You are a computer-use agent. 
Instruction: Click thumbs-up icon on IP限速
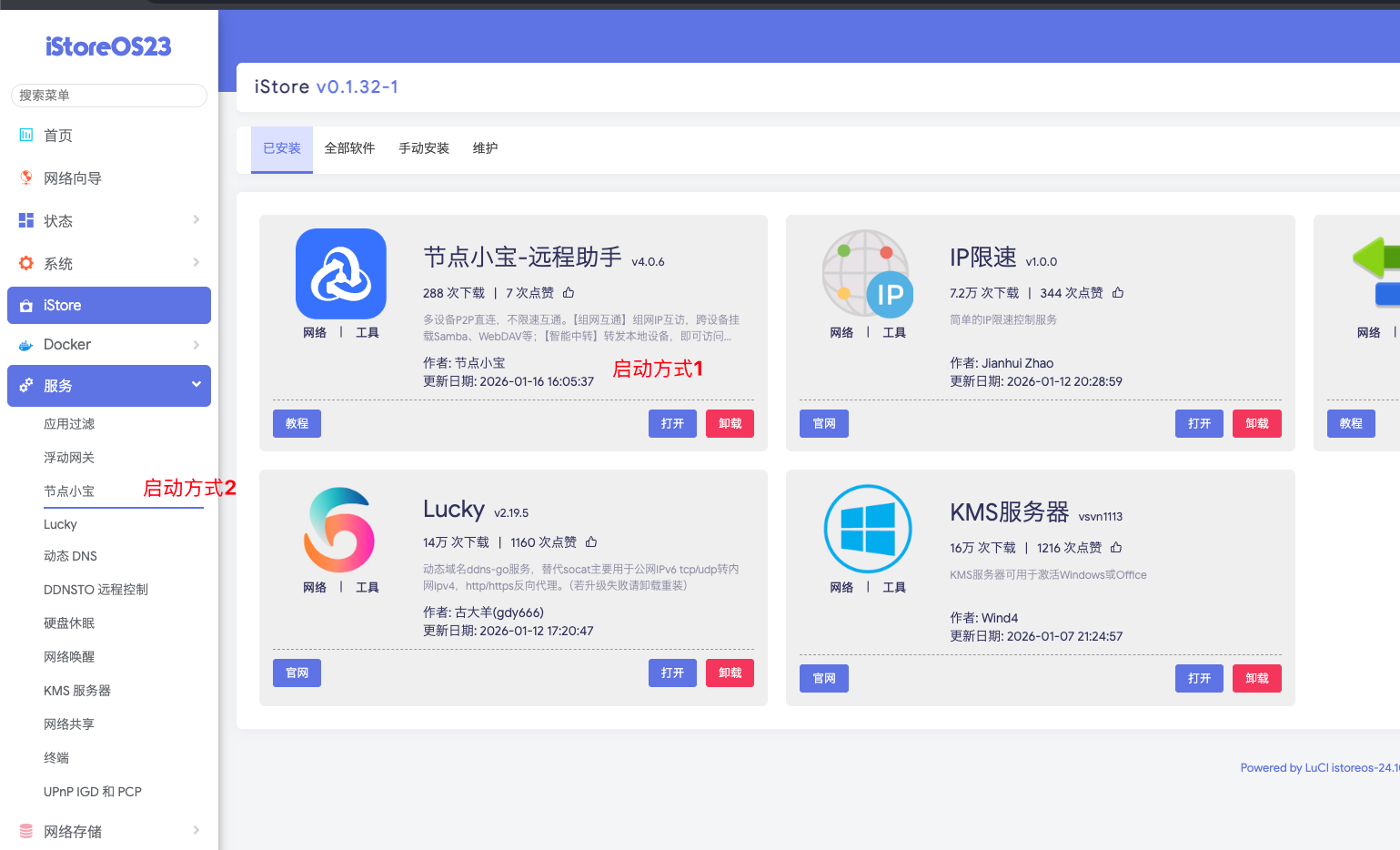click(x=1118, y=293)
